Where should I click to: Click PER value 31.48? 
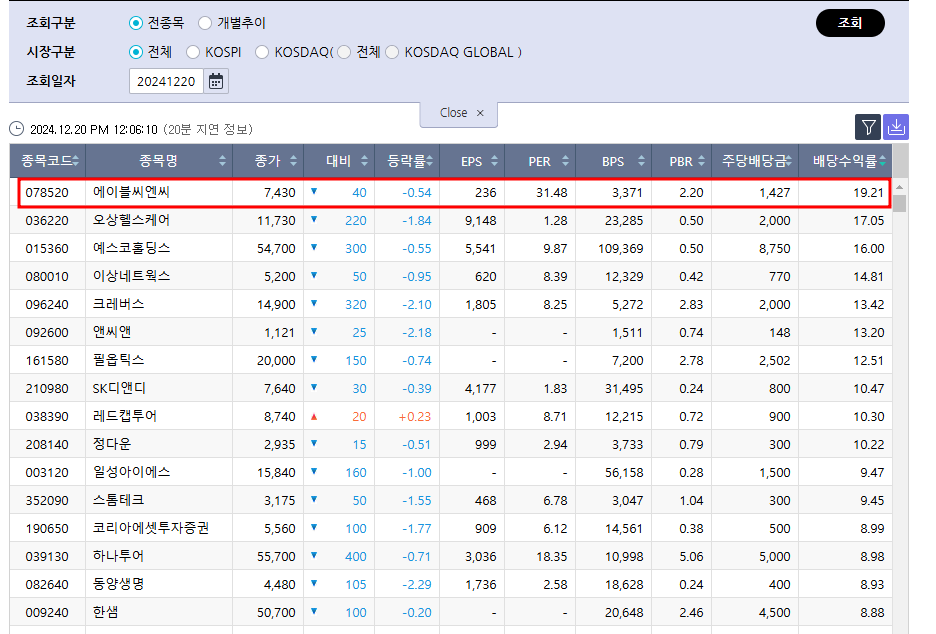[x=552, y=193]
